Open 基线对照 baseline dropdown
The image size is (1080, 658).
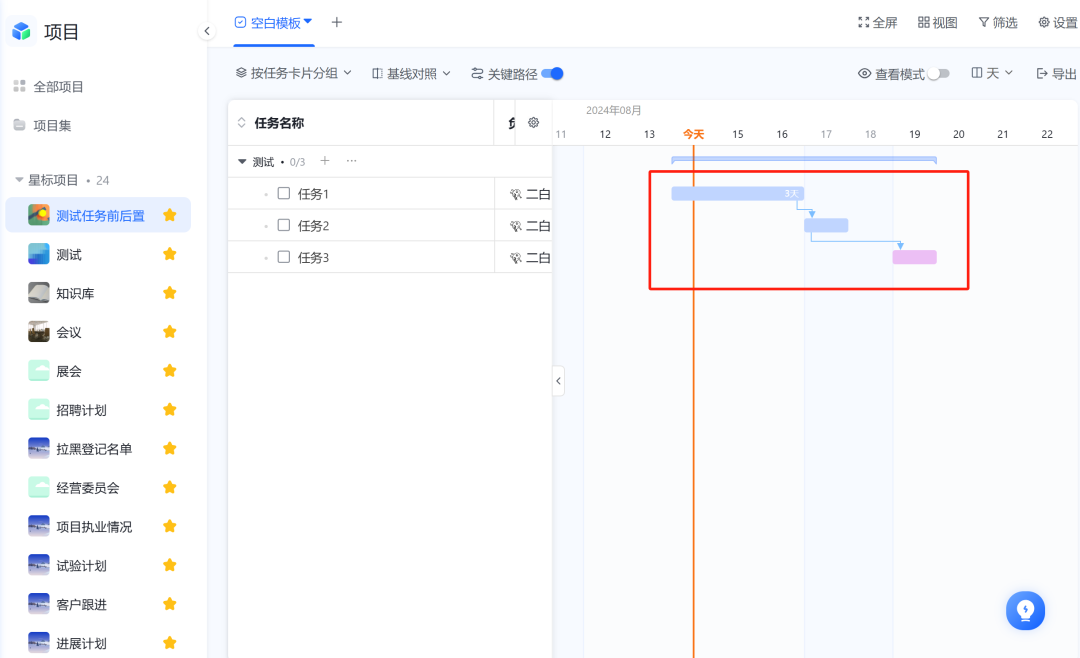[411, 73]
